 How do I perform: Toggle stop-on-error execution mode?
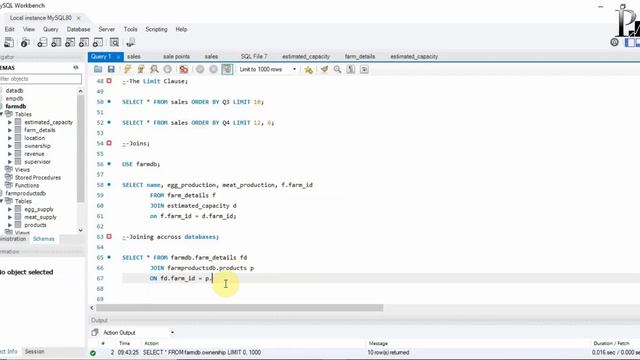click(x=184, y=69)
